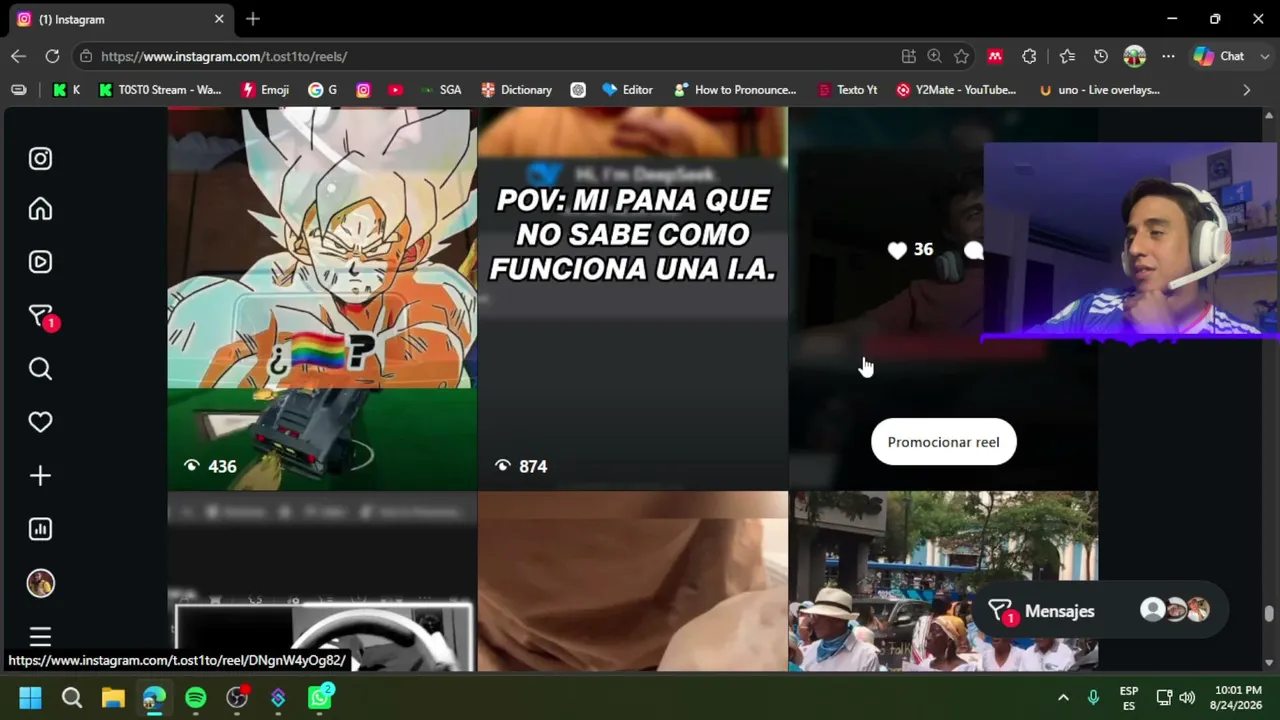The height and width of the screenshot is (720, 1280).
Task: Open the Texto Yt bookmark
Action: pyautogui.click(x=847, y=90)
